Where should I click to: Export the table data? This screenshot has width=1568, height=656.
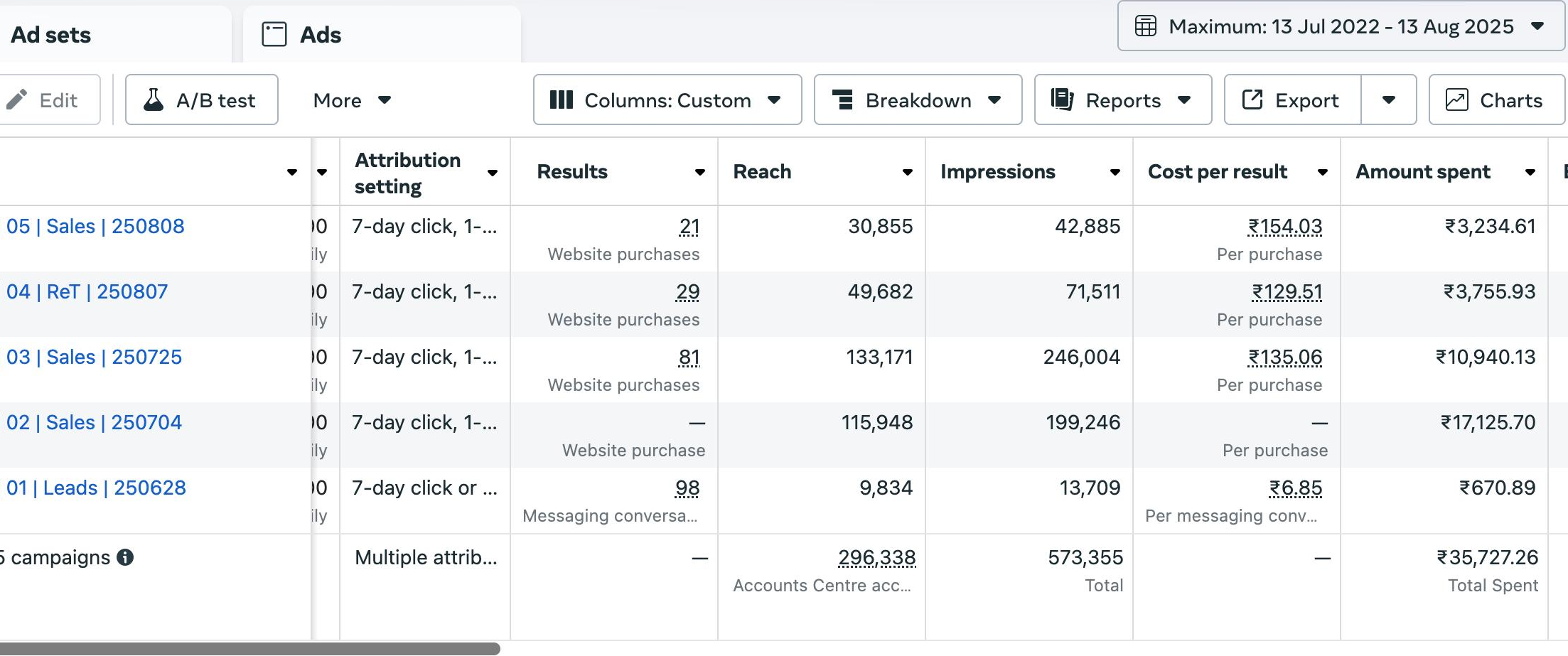click(x=1292, y=100)
